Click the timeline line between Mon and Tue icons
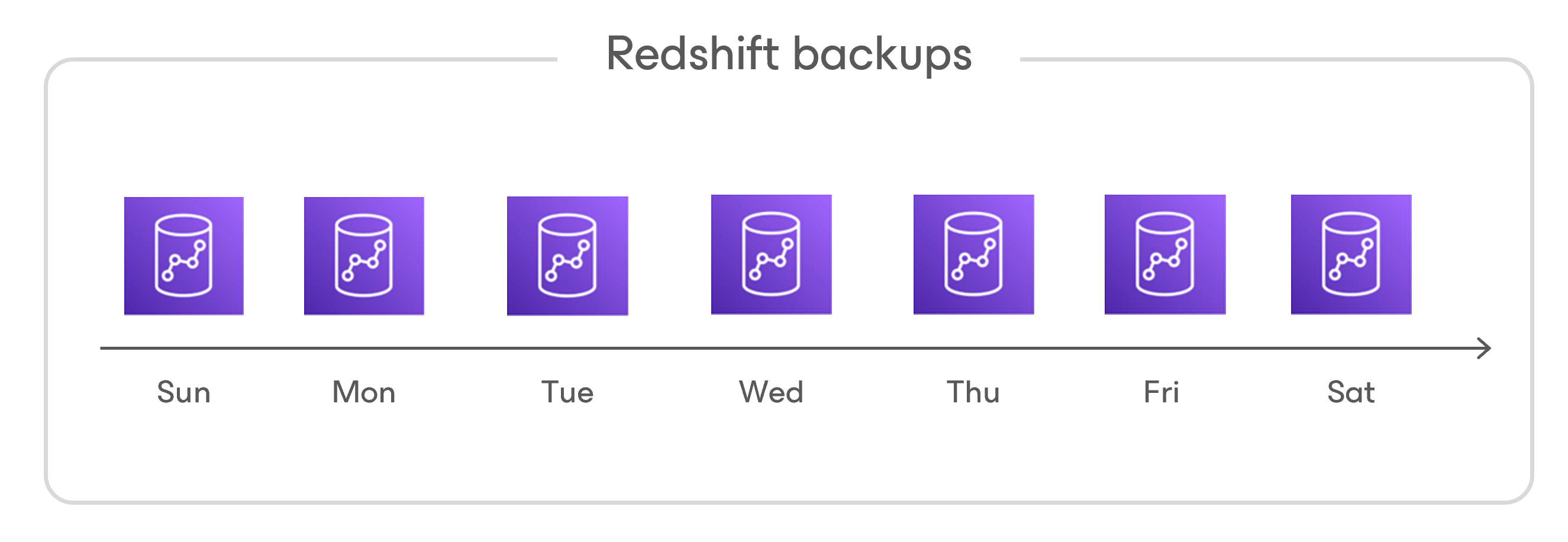Image resolution: width=1568 pixels, height=542 pixels. point(466,349)
